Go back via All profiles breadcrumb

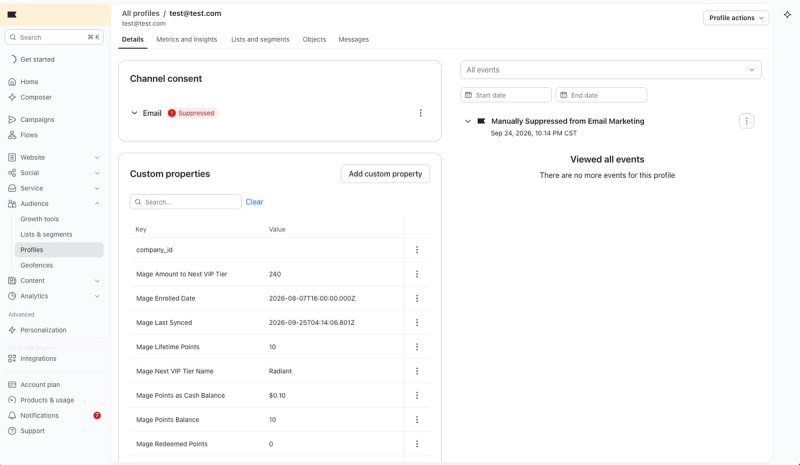(x=140, y=13)
